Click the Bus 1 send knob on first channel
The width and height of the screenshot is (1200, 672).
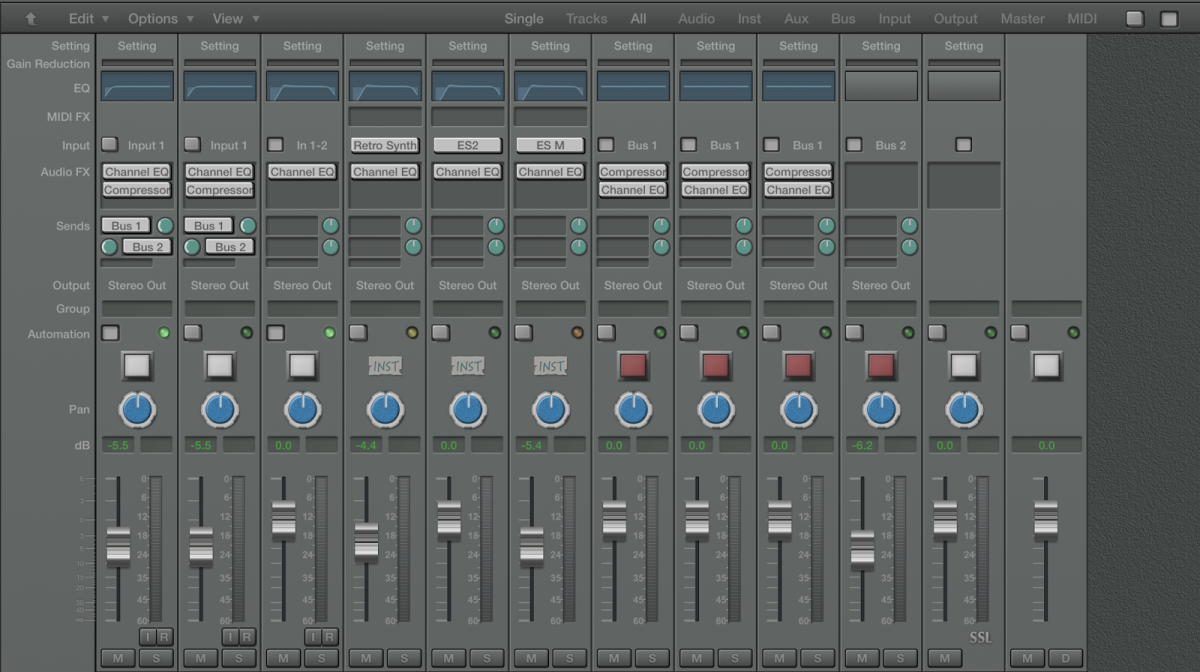click(165, 226)
